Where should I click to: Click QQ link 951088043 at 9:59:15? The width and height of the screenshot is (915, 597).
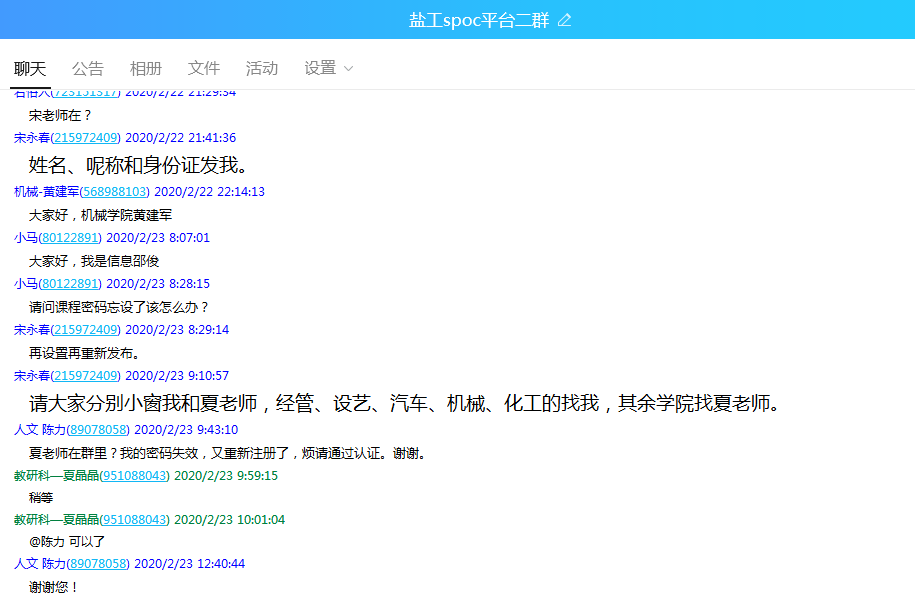135,476
